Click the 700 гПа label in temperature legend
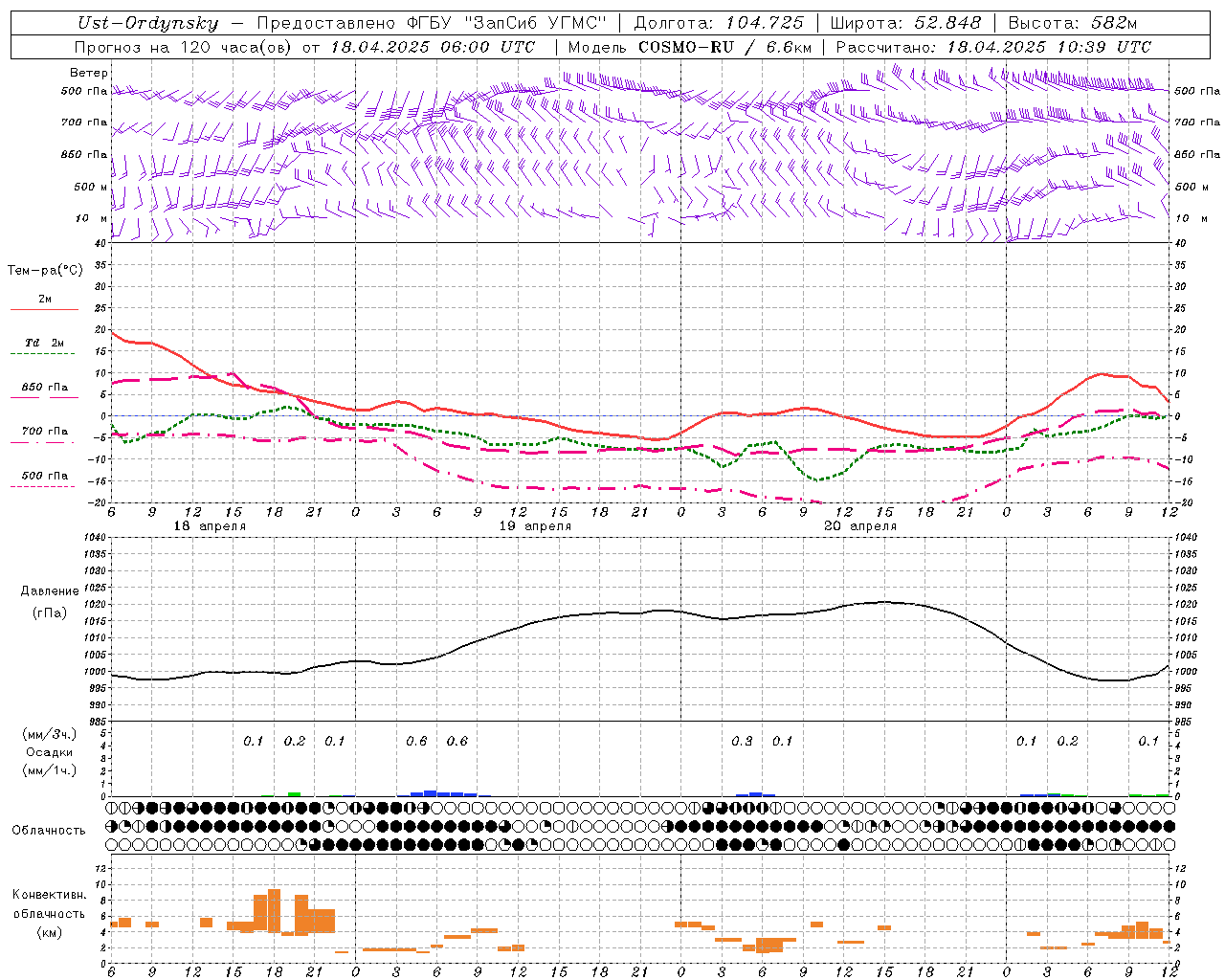 click(45, 432)
